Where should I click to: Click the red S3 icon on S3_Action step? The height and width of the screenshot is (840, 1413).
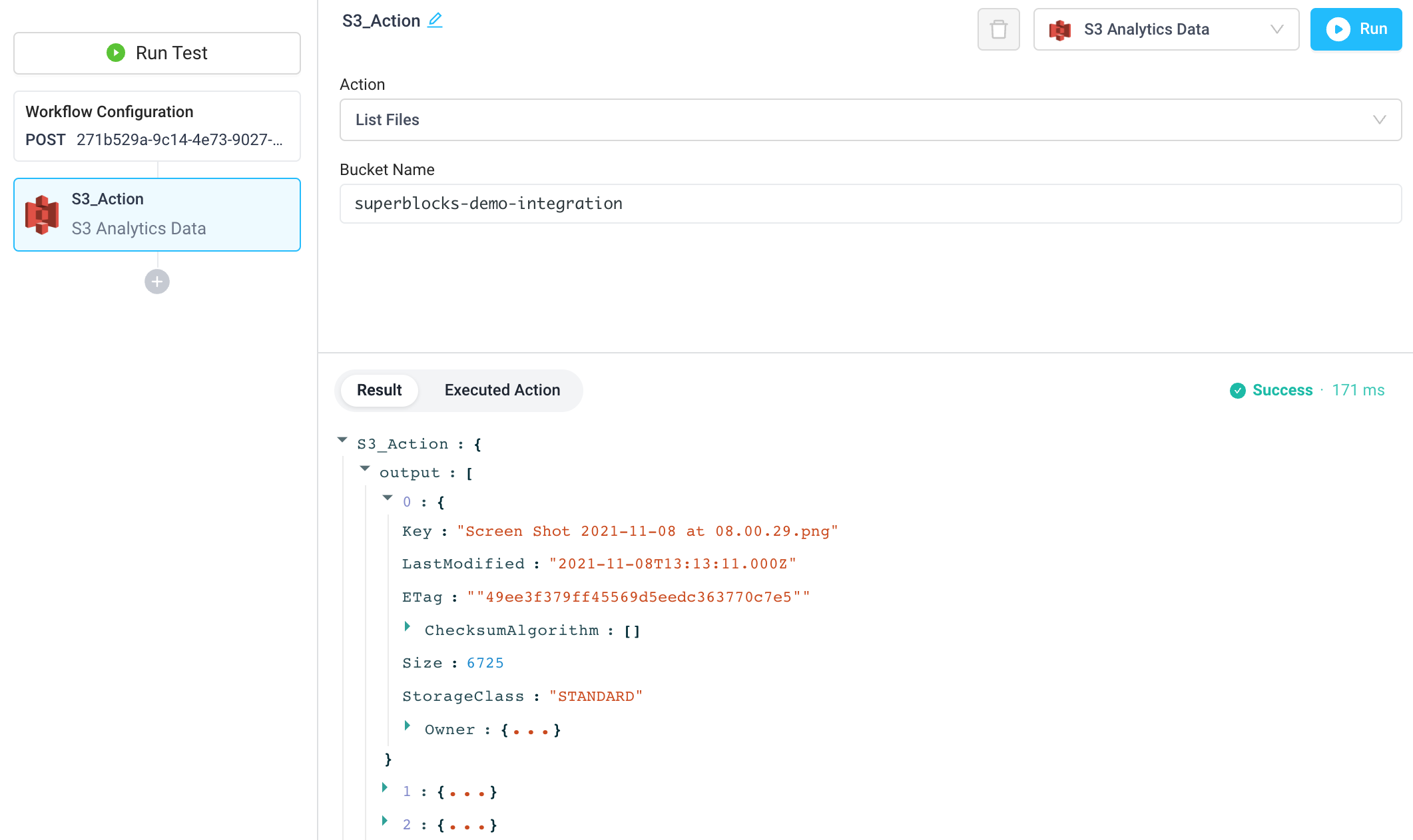[43, 214]
